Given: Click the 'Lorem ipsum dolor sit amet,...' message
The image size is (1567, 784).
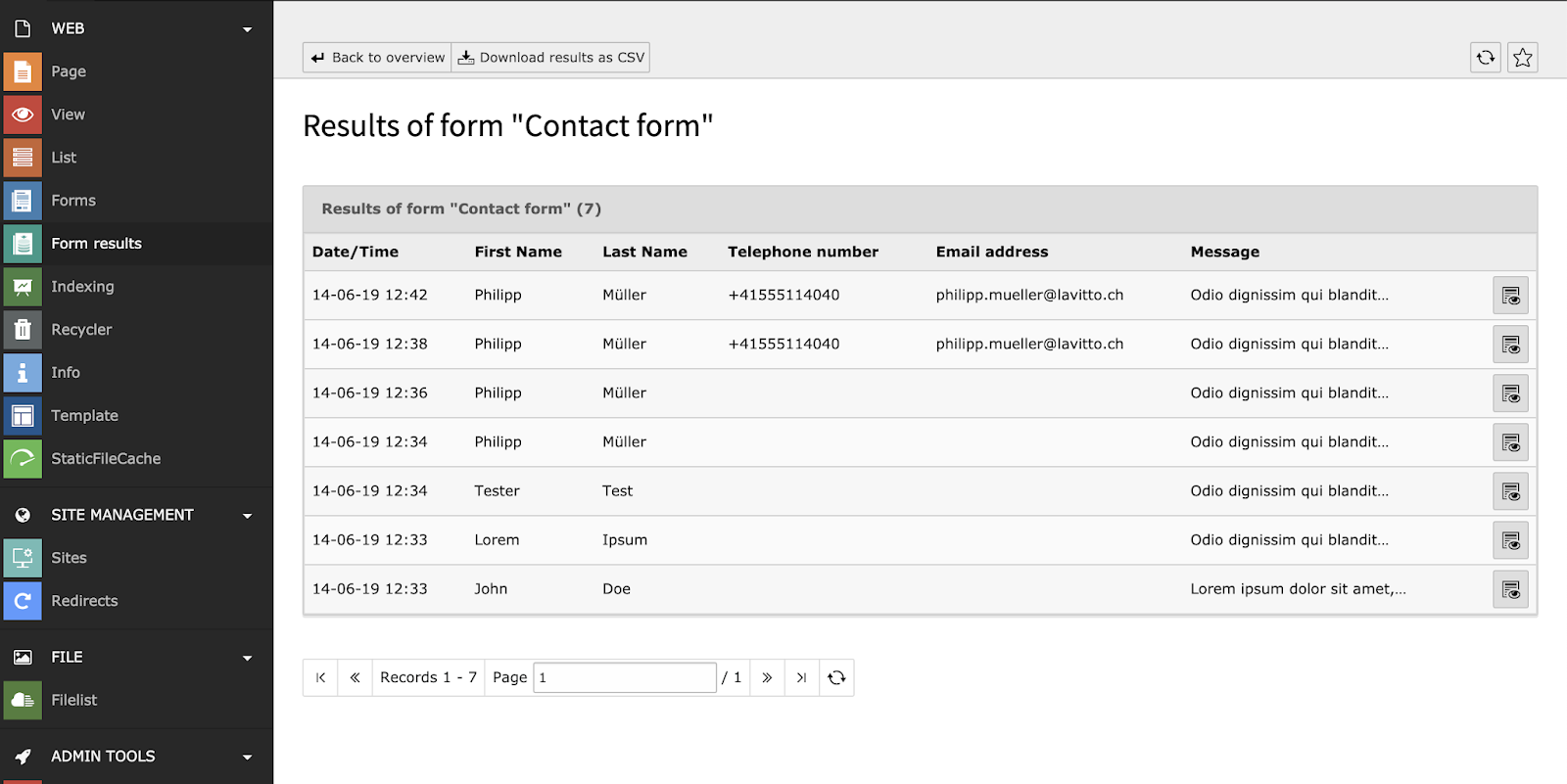Looking at the screenshot, I should (1298, 588).
